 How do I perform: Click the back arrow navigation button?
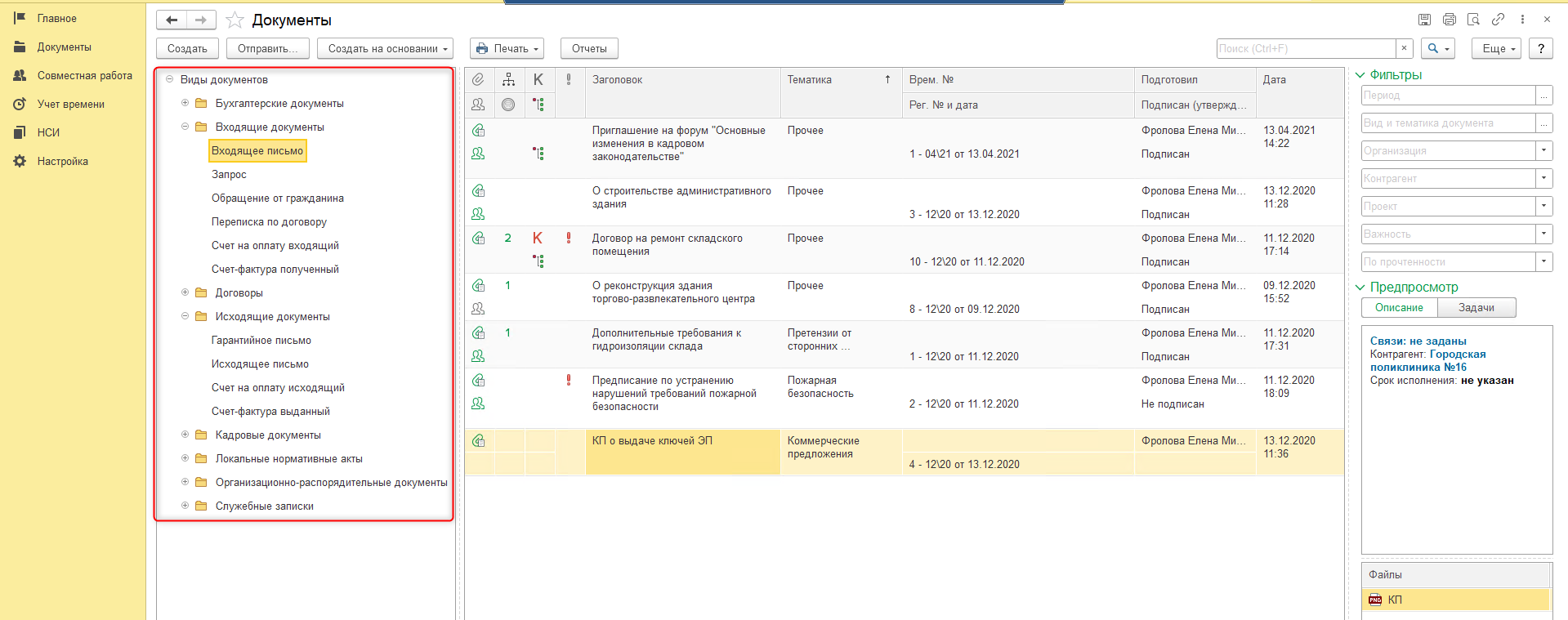172,20
